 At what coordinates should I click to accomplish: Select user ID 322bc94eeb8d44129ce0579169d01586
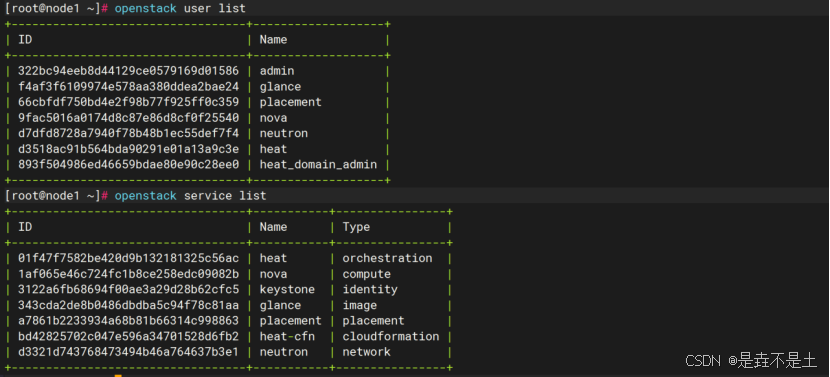(128, 71)
